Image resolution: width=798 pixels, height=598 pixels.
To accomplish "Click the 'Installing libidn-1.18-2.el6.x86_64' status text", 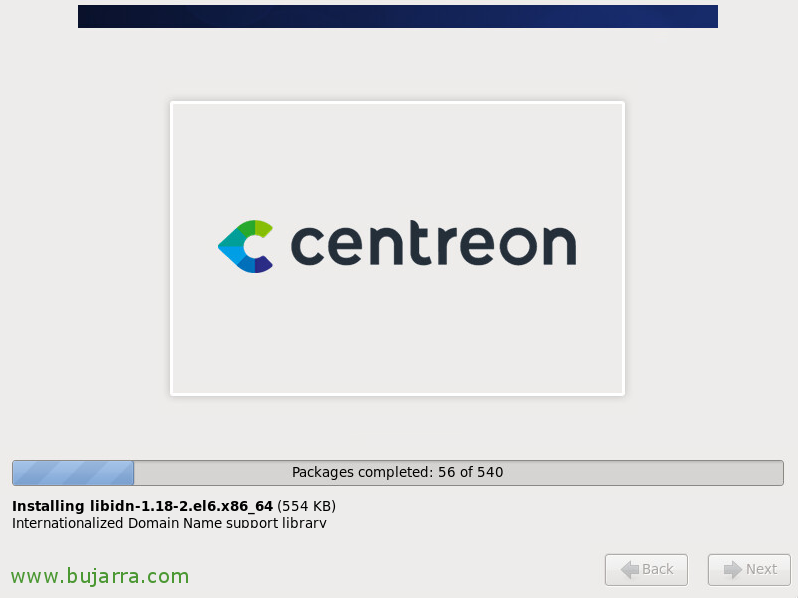I will 142,506.
